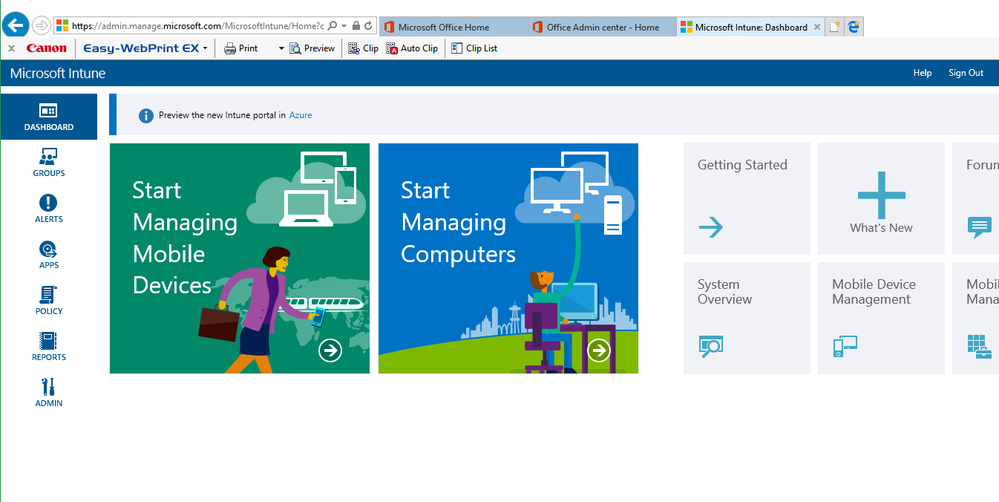Image resolution: width=999 pixels, height=502 pixels.
Task: Click the Mobile Device Management devices icon
Action: pos(845,346)
